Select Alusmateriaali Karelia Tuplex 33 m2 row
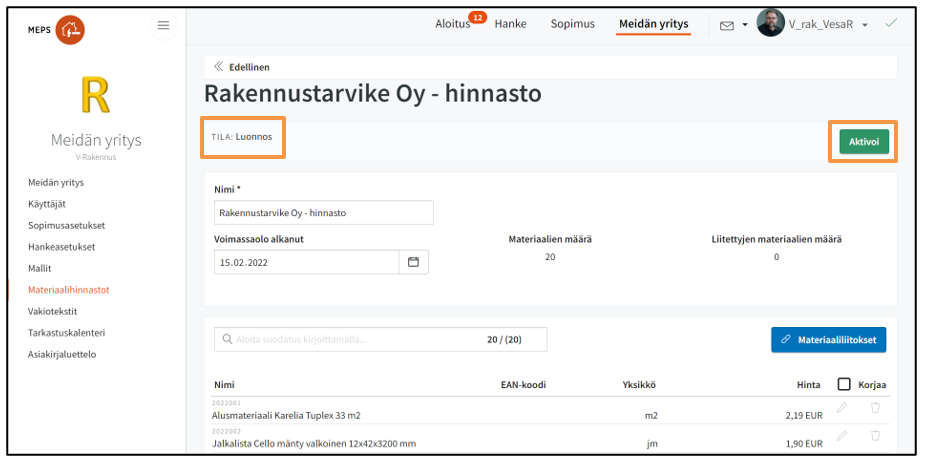 point(550,411)
